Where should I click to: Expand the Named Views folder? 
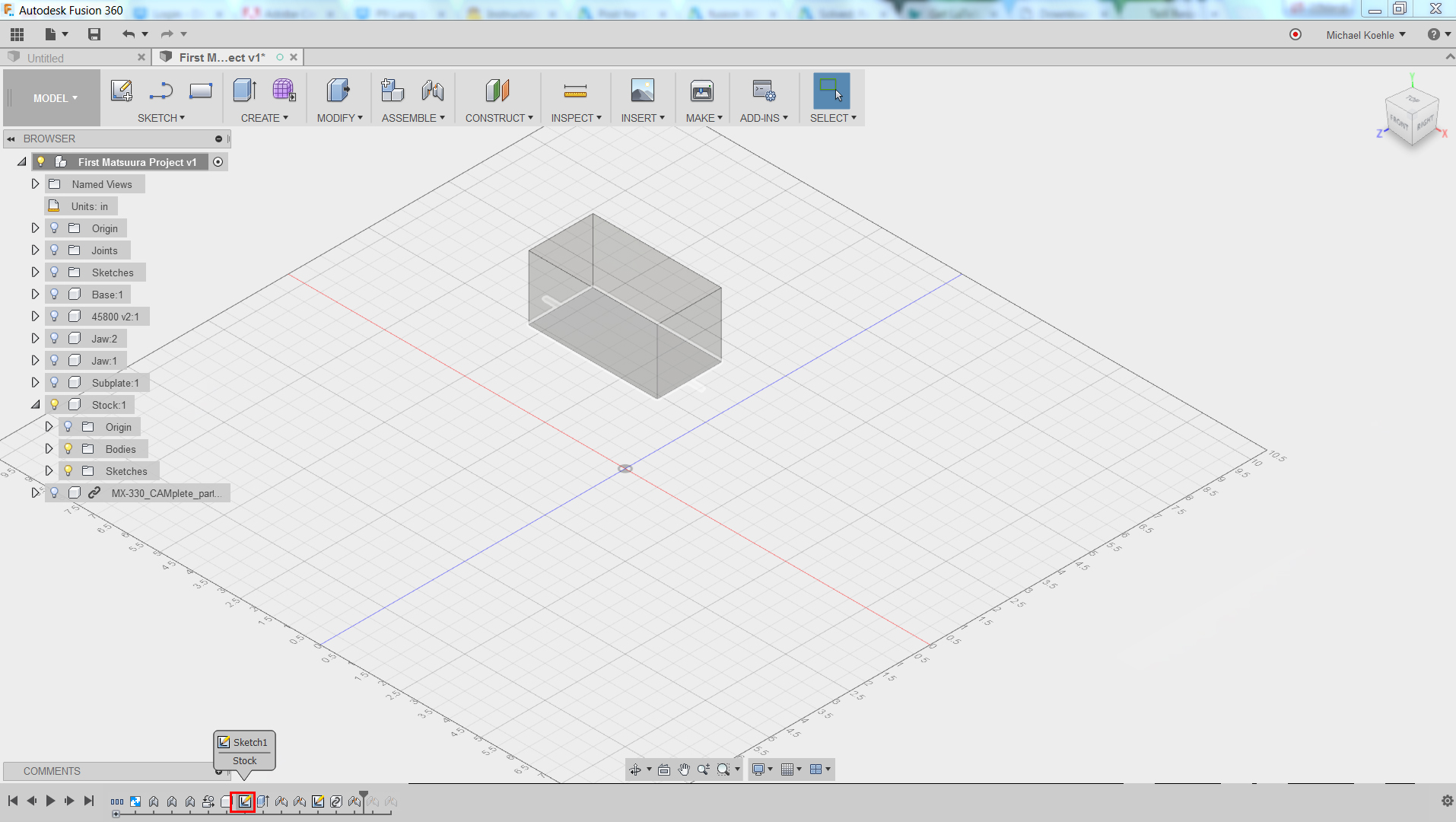35,183
